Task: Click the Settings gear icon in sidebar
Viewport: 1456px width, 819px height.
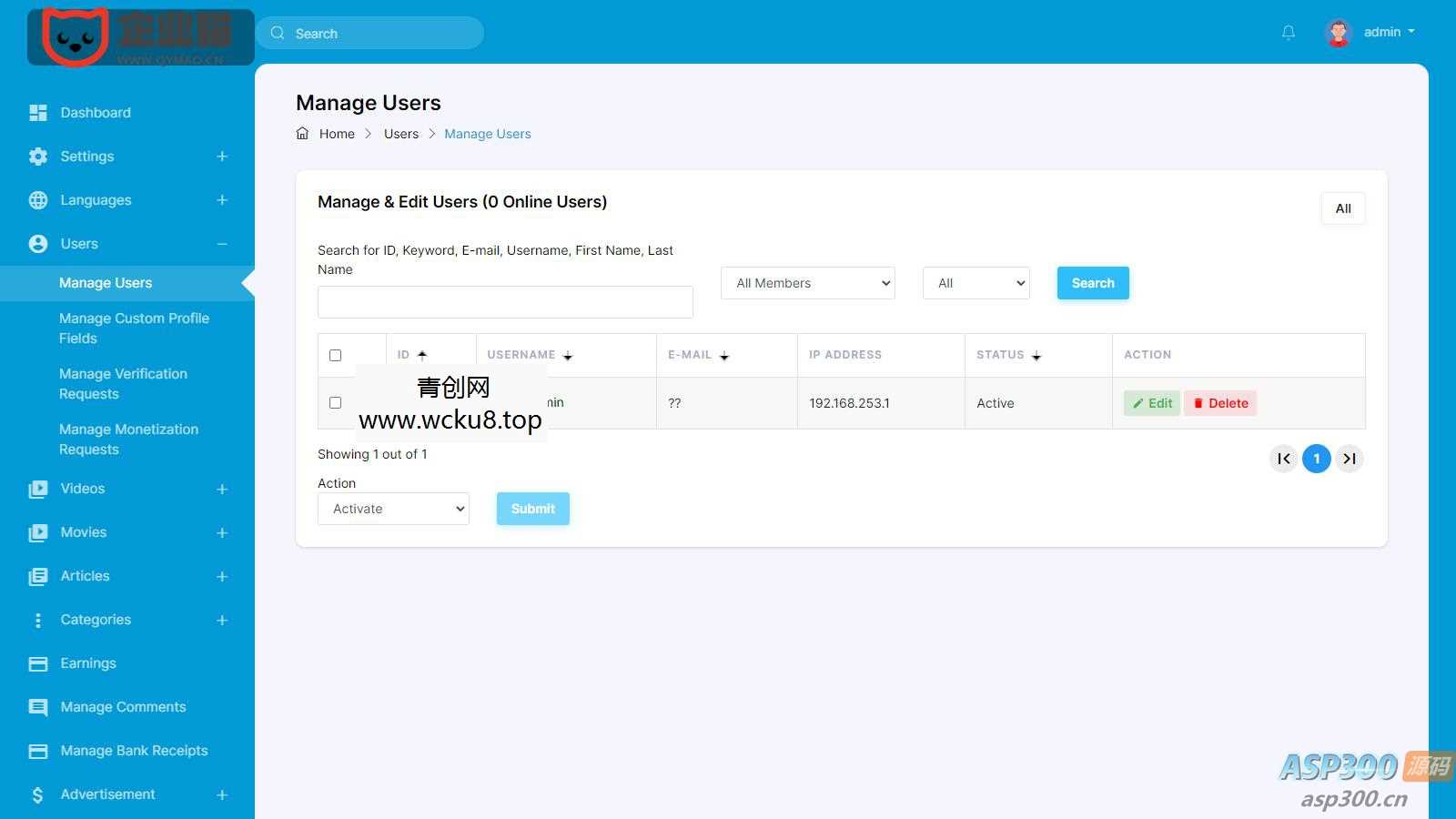Action: pos(37,156)
